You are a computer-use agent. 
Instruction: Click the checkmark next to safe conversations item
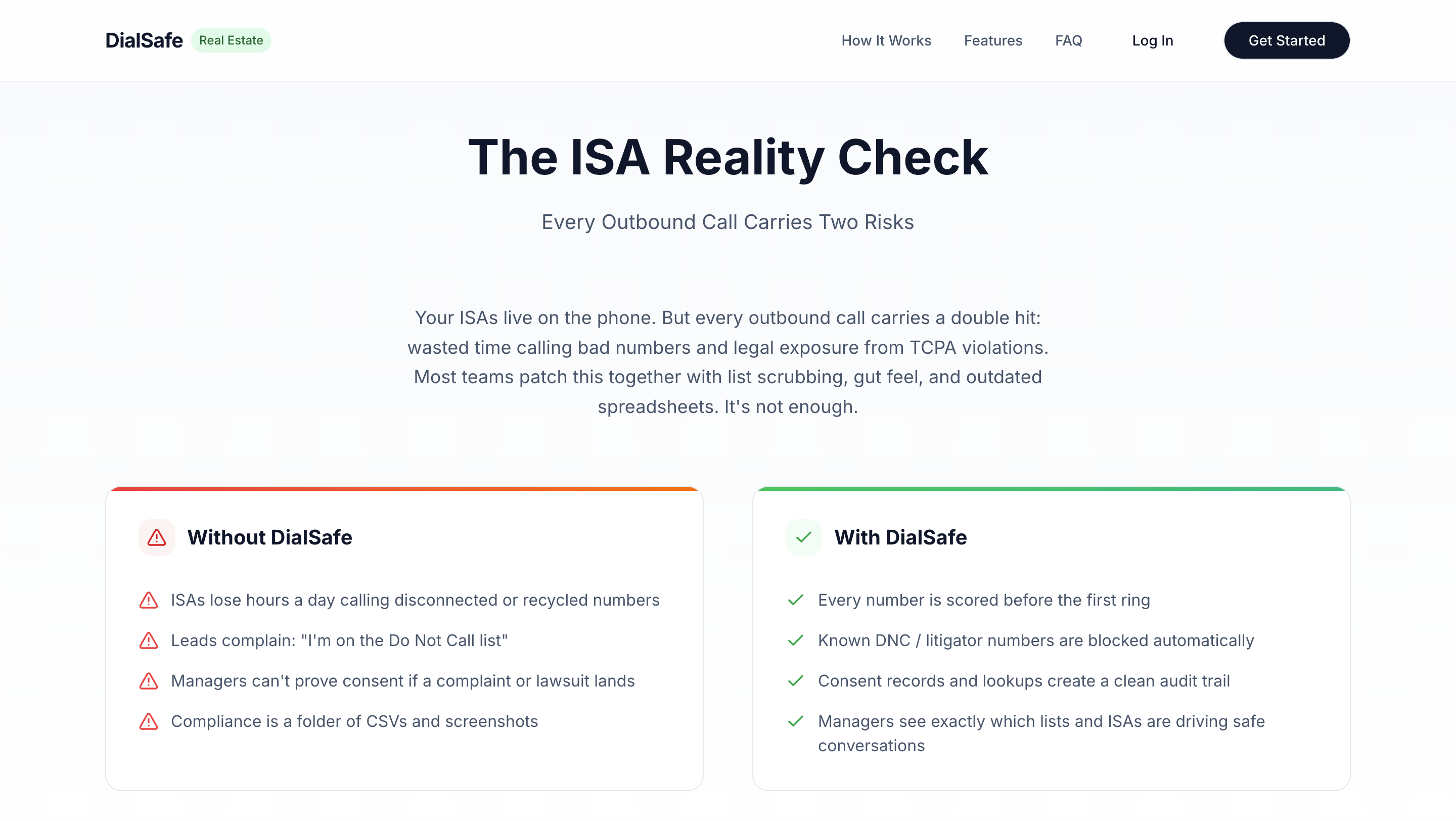(795, 721)
